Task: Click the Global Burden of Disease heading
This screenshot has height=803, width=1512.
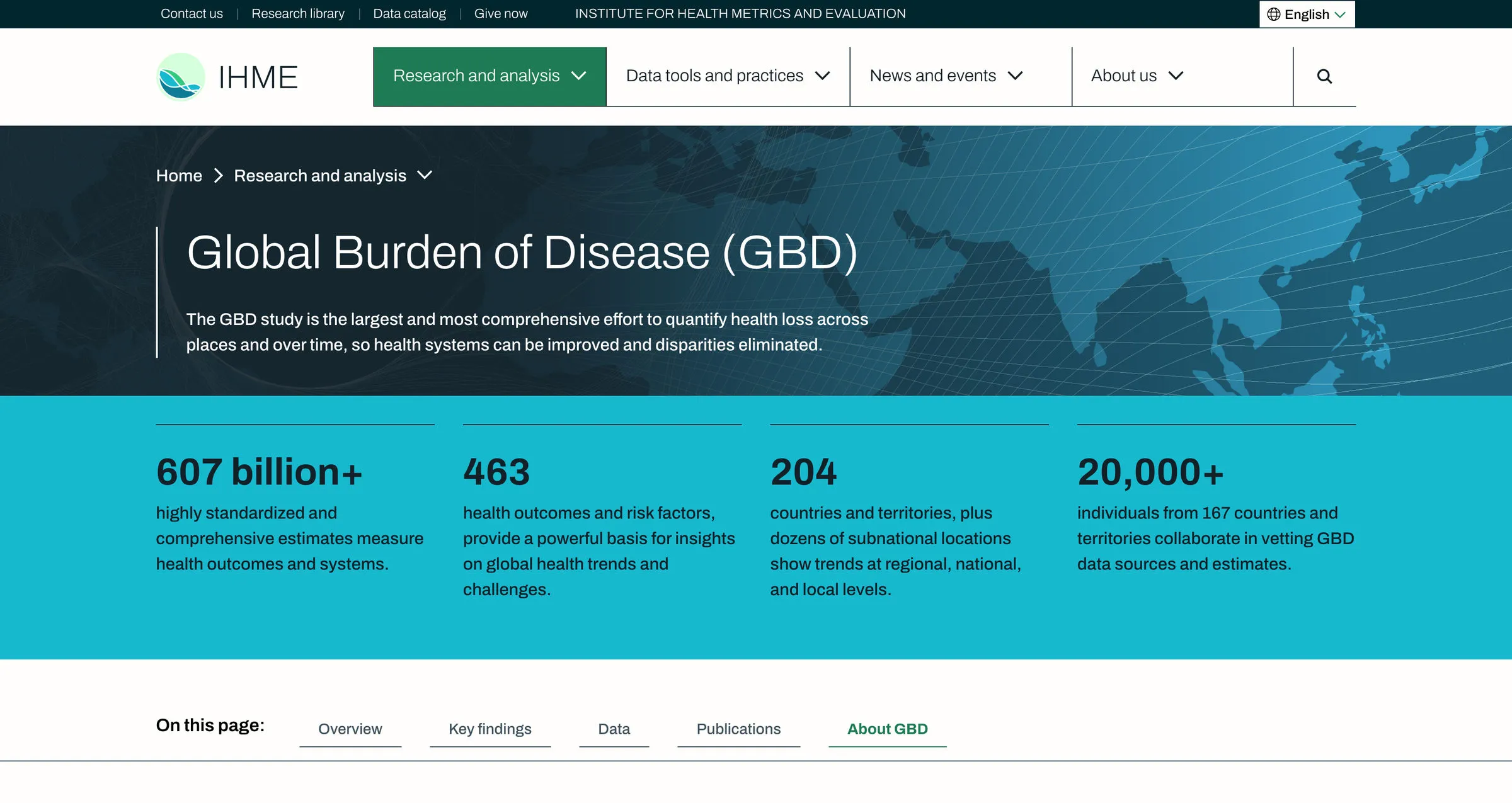Action: click(522, 253)
